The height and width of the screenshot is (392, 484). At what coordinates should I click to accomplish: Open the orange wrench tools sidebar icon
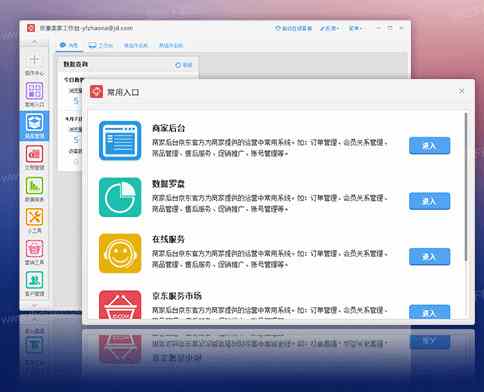(34, 217)
